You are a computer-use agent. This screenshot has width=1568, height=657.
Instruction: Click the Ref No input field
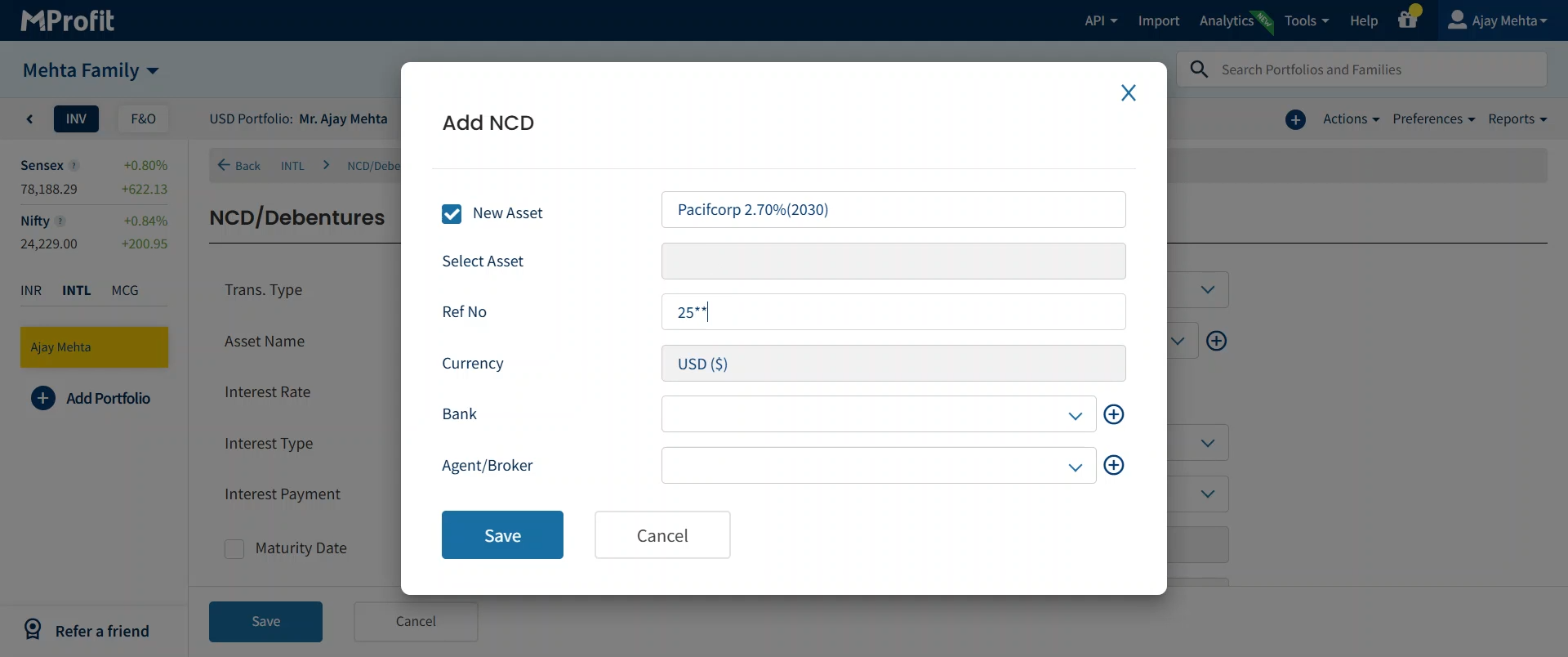893,312
